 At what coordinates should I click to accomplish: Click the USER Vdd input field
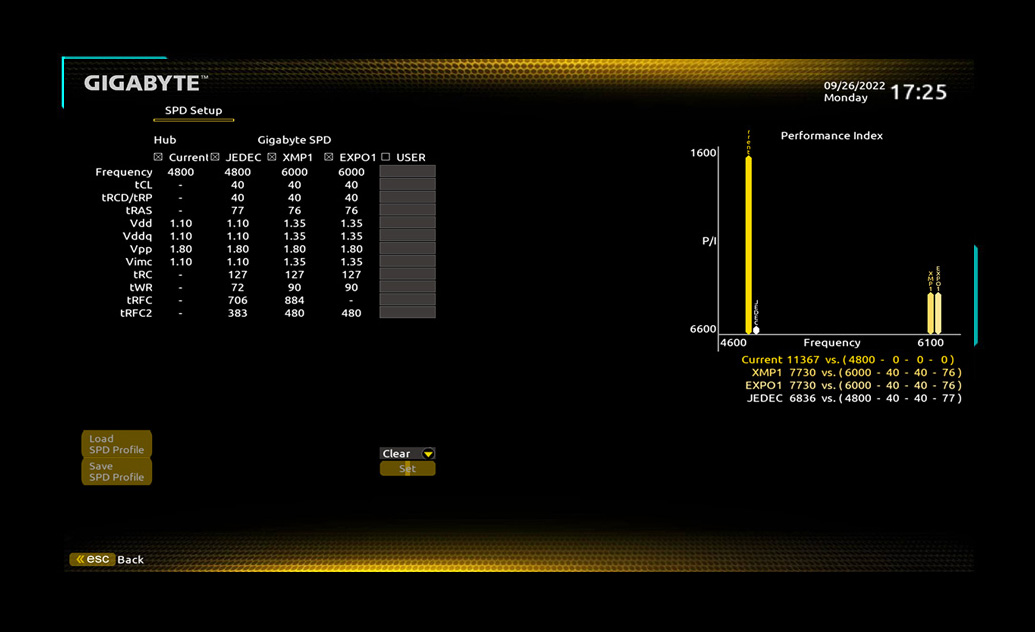[x=407, y=223]
